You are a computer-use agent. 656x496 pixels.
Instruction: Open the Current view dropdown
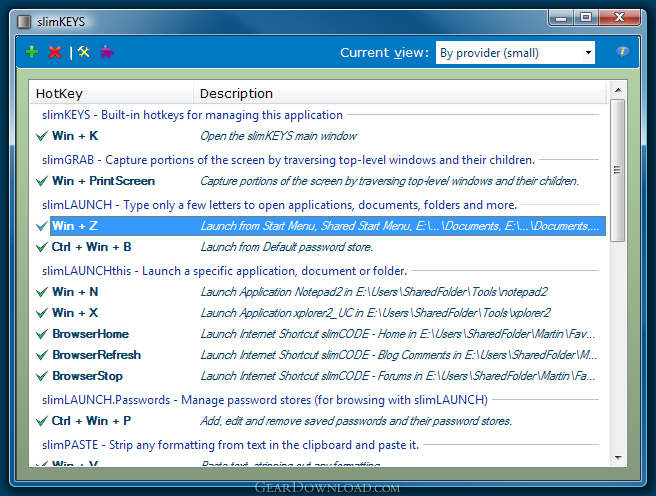click(515, 53)
